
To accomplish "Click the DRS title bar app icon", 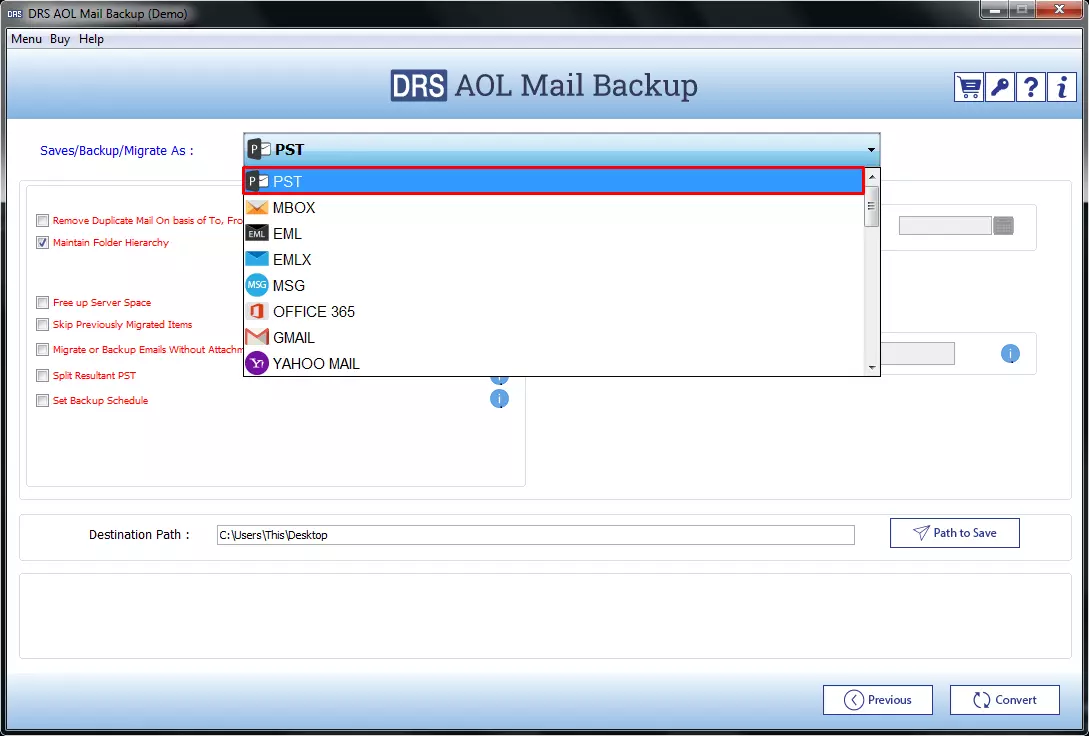I will click(x=15, y=14).
